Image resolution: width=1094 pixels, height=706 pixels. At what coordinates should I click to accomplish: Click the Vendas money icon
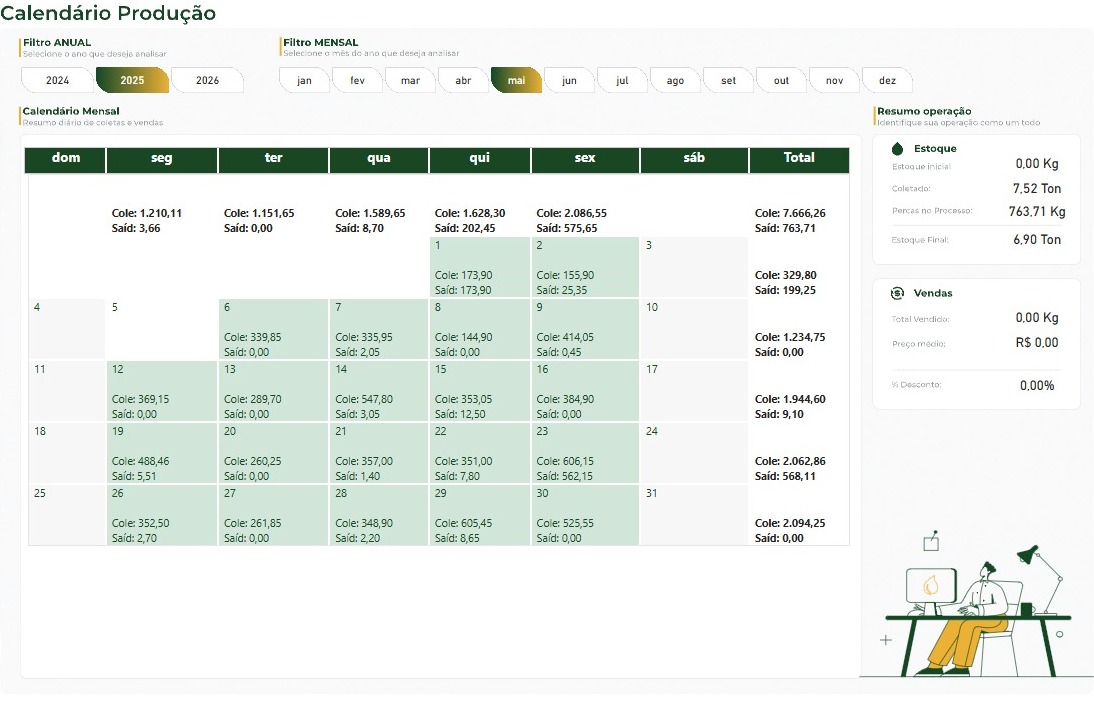[897, 293]
